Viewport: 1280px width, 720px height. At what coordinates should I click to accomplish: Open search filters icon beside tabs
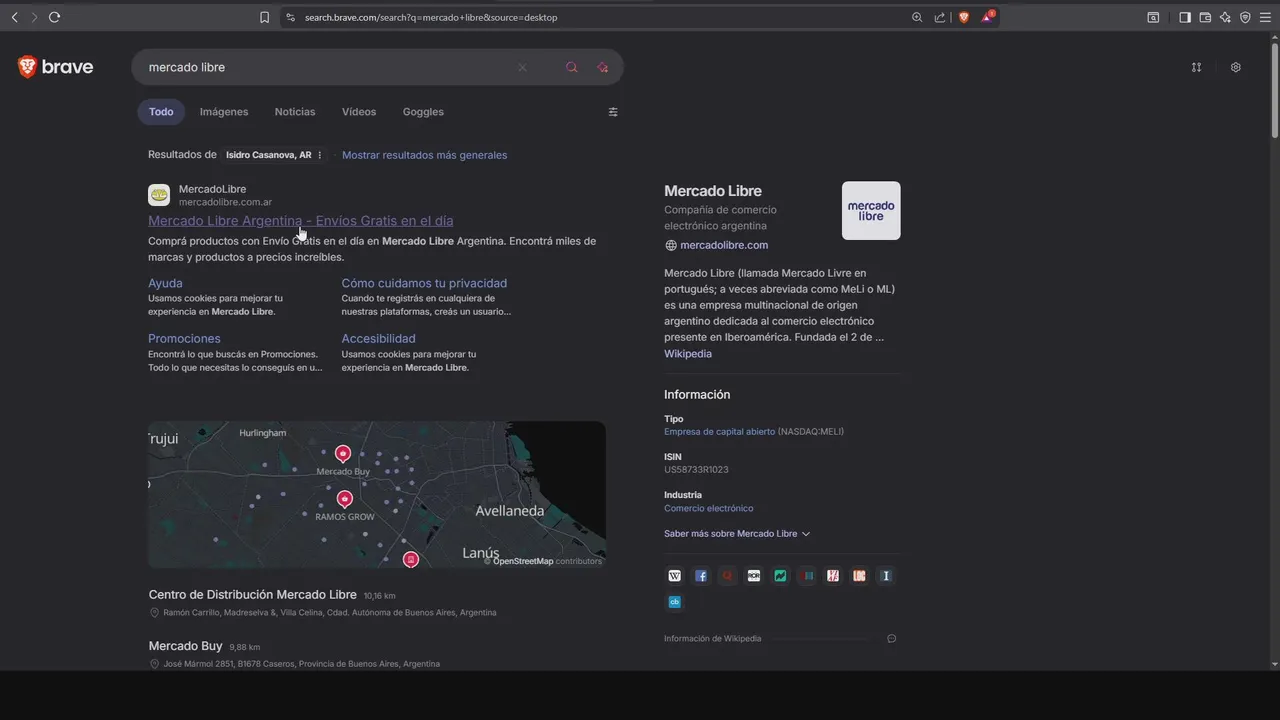(x=613, y=112)
